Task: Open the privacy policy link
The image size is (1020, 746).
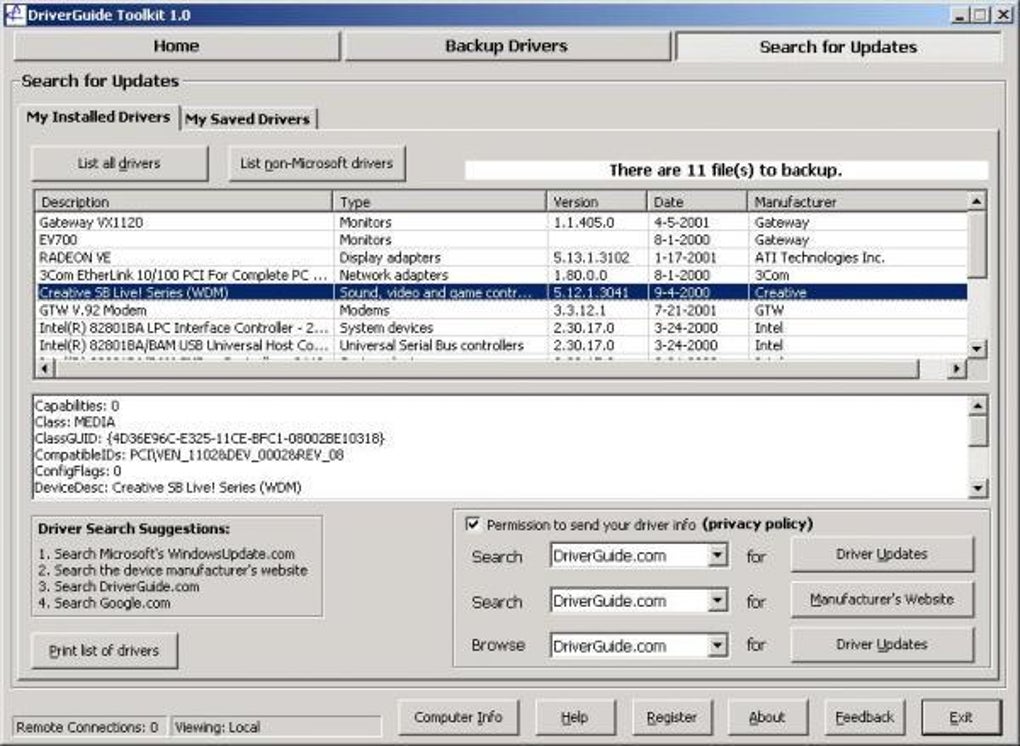Action: 758,524
